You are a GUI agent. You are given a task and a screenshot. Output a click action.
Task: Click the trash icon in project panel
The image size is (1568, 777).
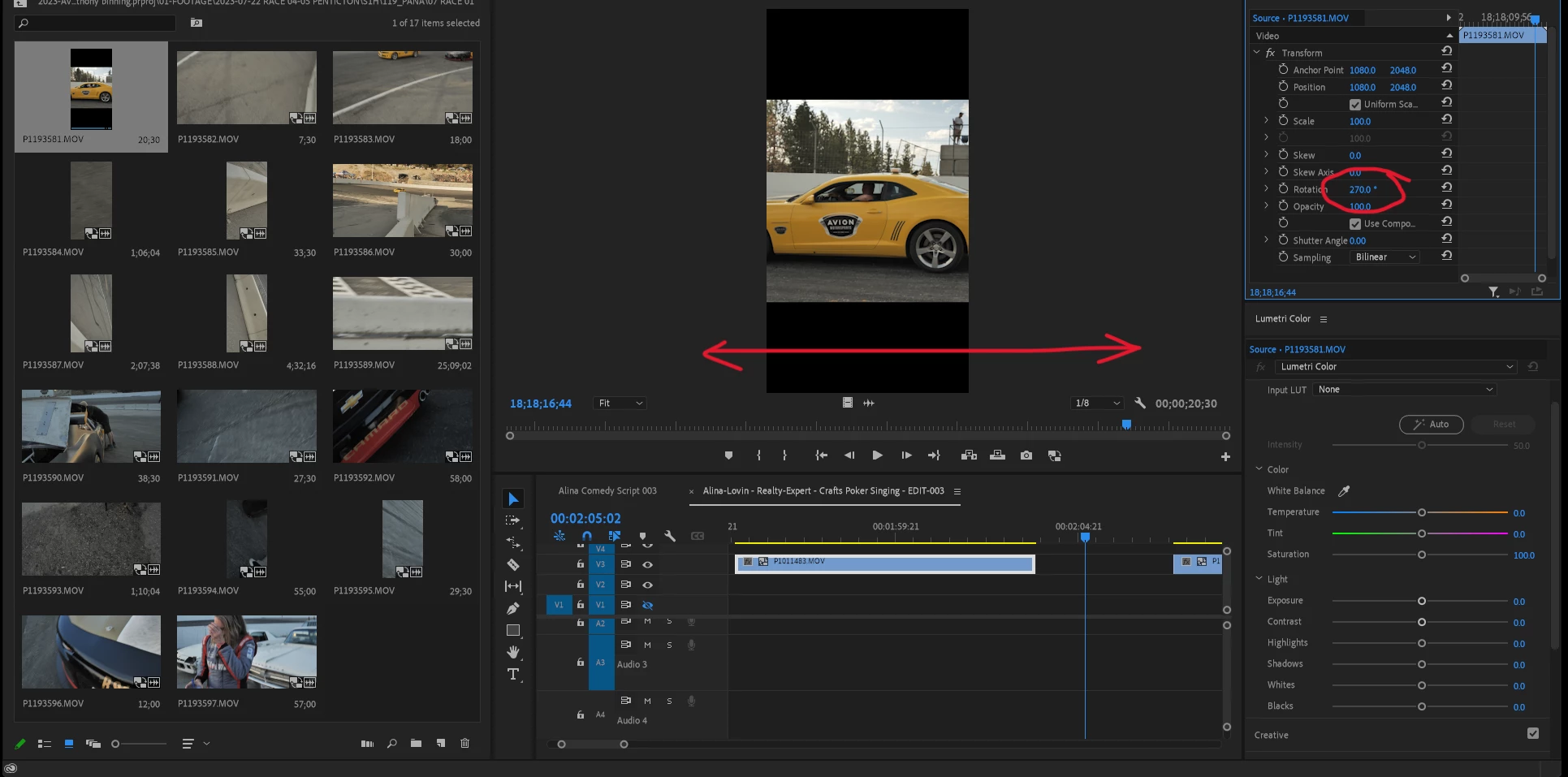[x=464, y=743]
